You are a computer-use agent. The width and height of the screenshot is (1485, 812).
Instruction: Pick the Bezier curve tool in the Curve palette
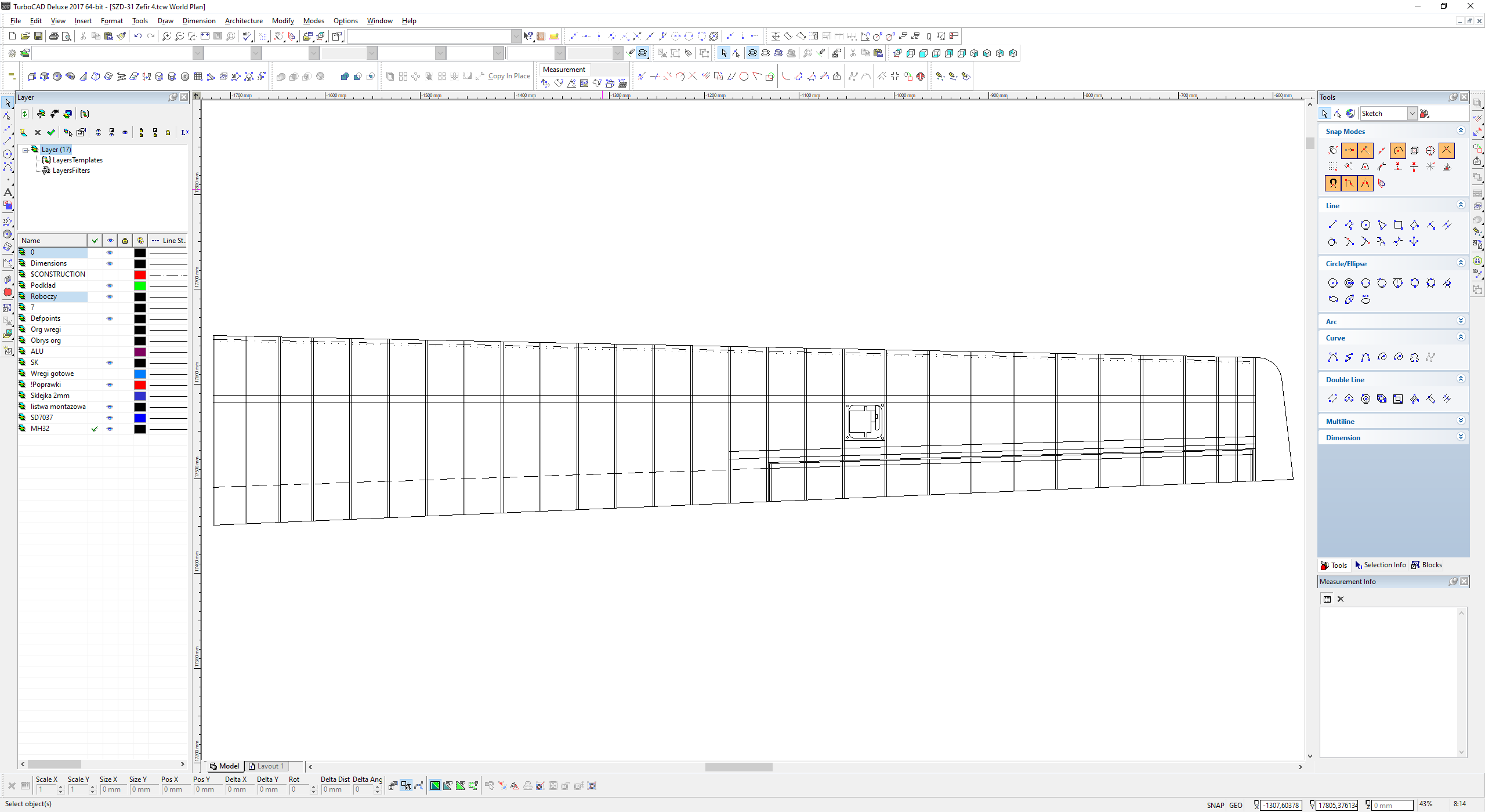(1366, 357)
